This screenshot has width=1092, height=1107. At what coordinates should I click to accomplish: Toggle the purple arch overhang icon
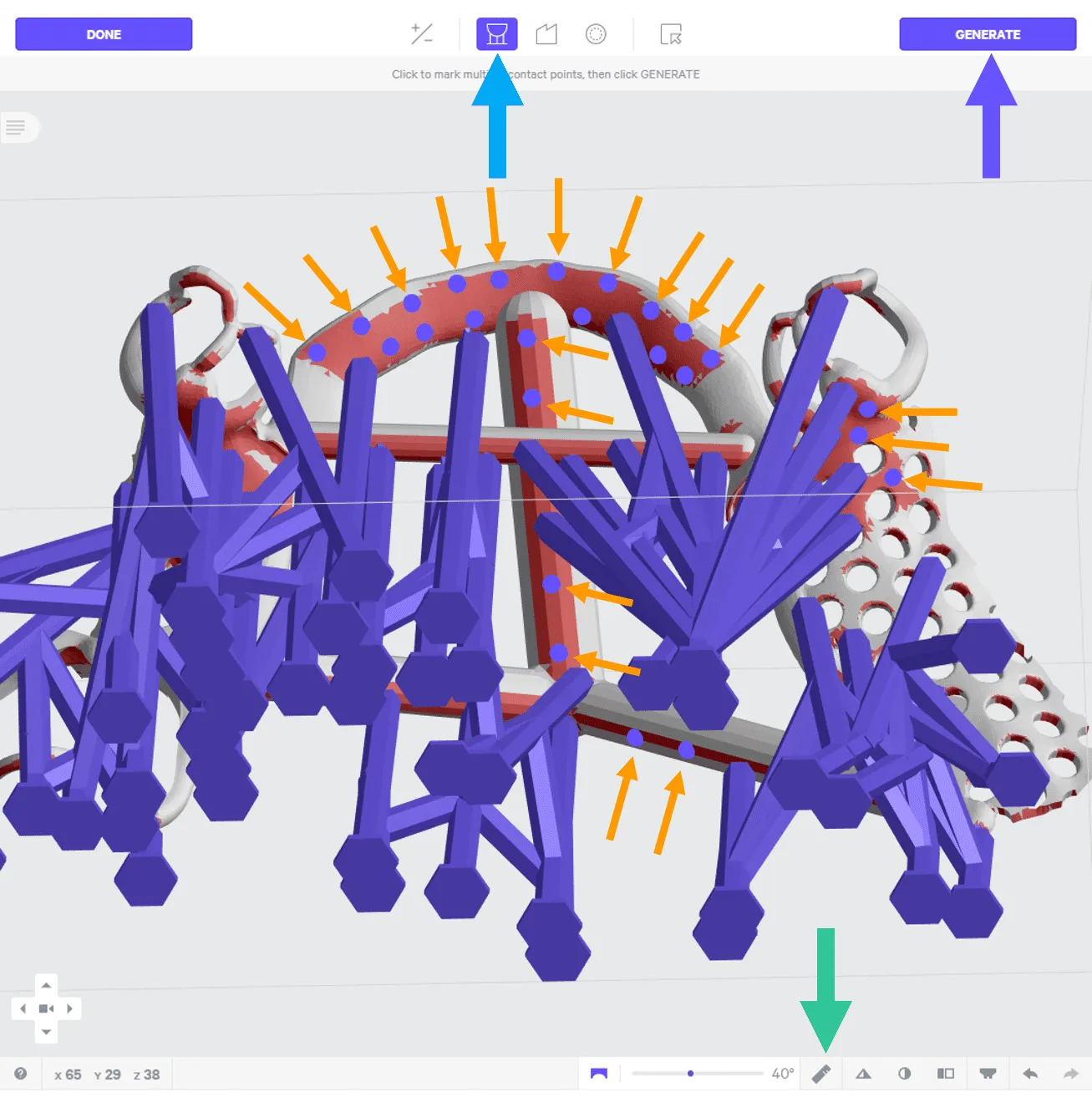pyautogui.click(x=599, y=1074)
